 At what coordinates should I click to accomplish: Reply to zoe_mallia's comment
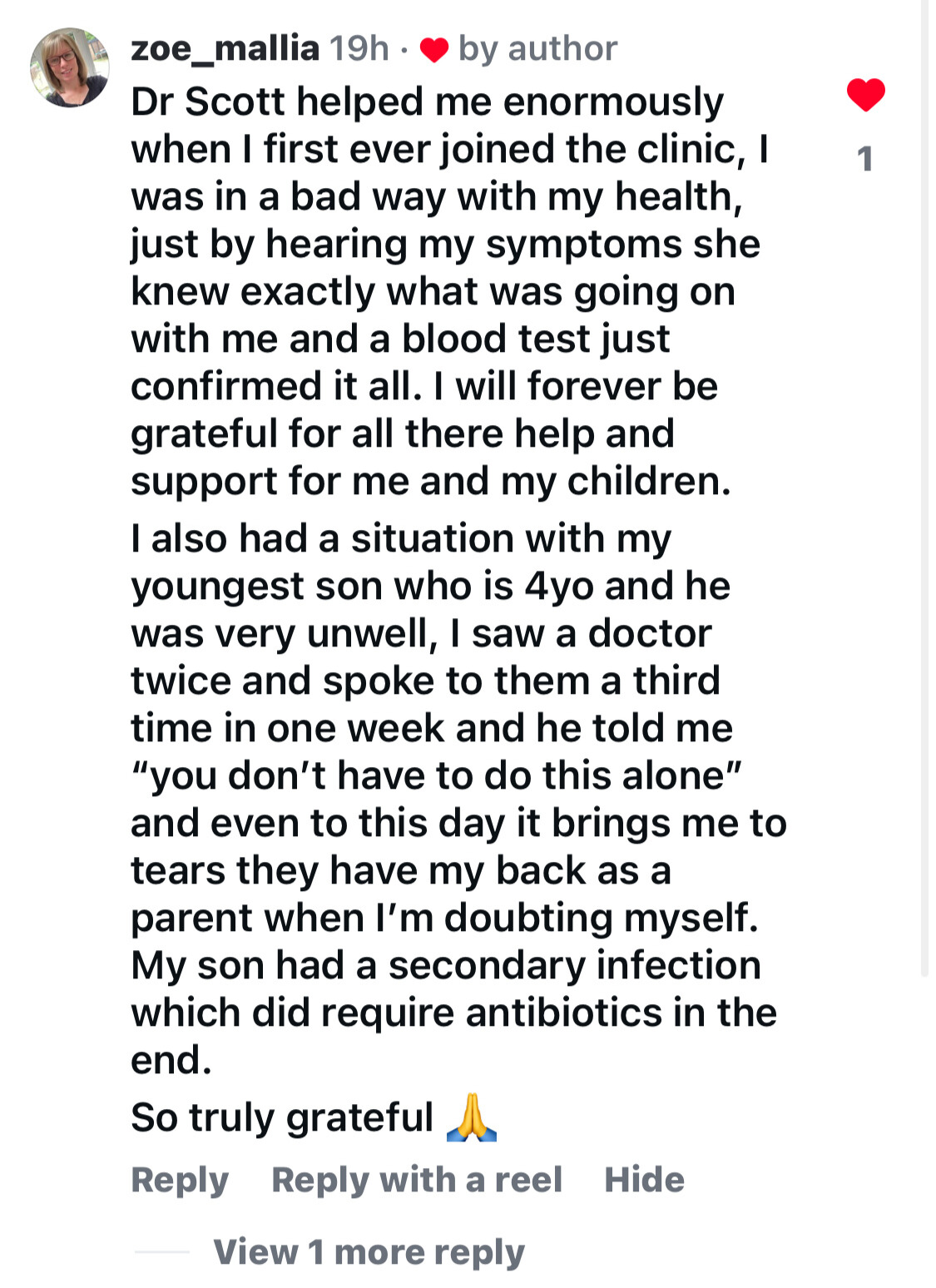click(180, 1180)
